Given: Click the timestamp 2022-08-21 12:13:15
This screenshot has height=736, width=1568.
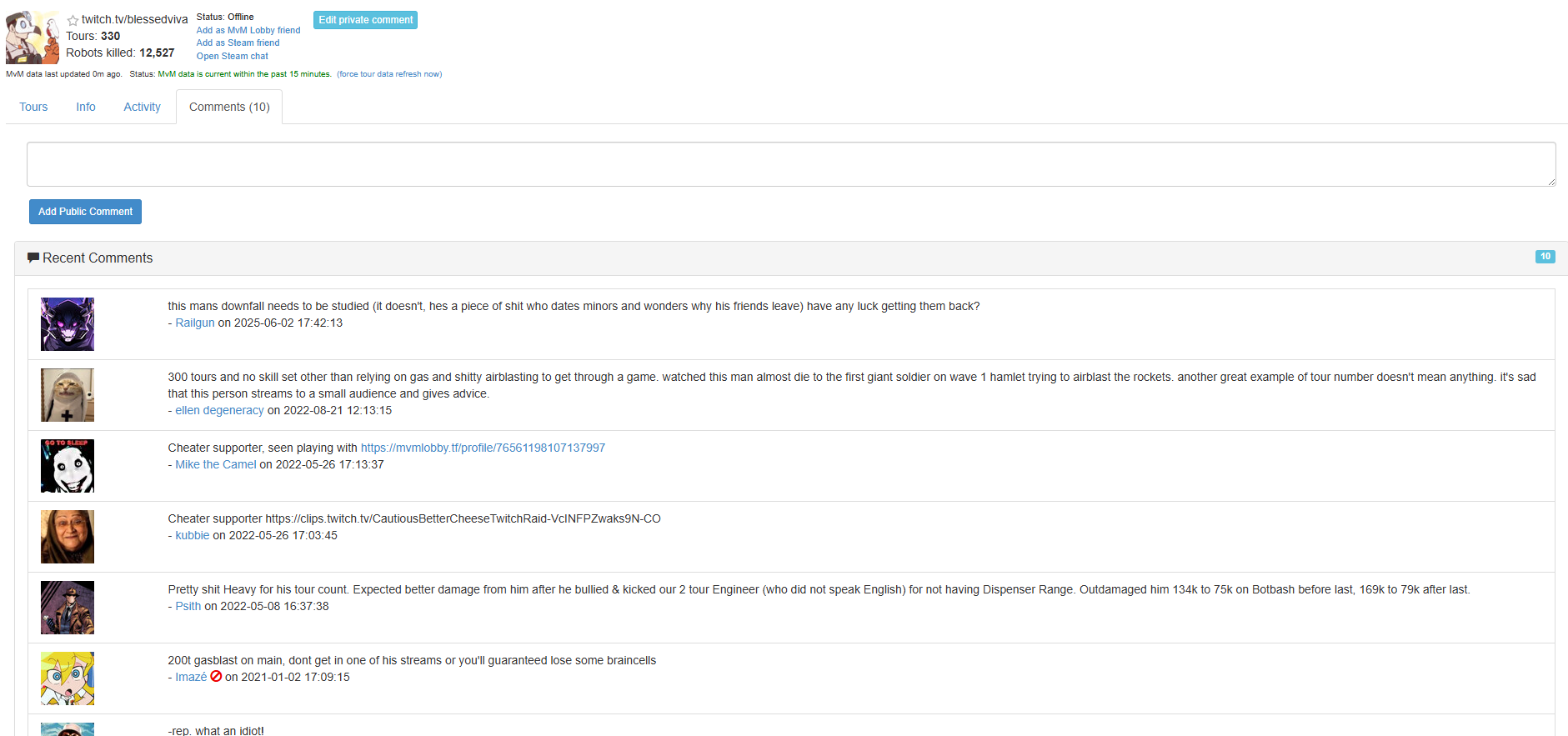Looking at the screenshot, I should 338,410.
